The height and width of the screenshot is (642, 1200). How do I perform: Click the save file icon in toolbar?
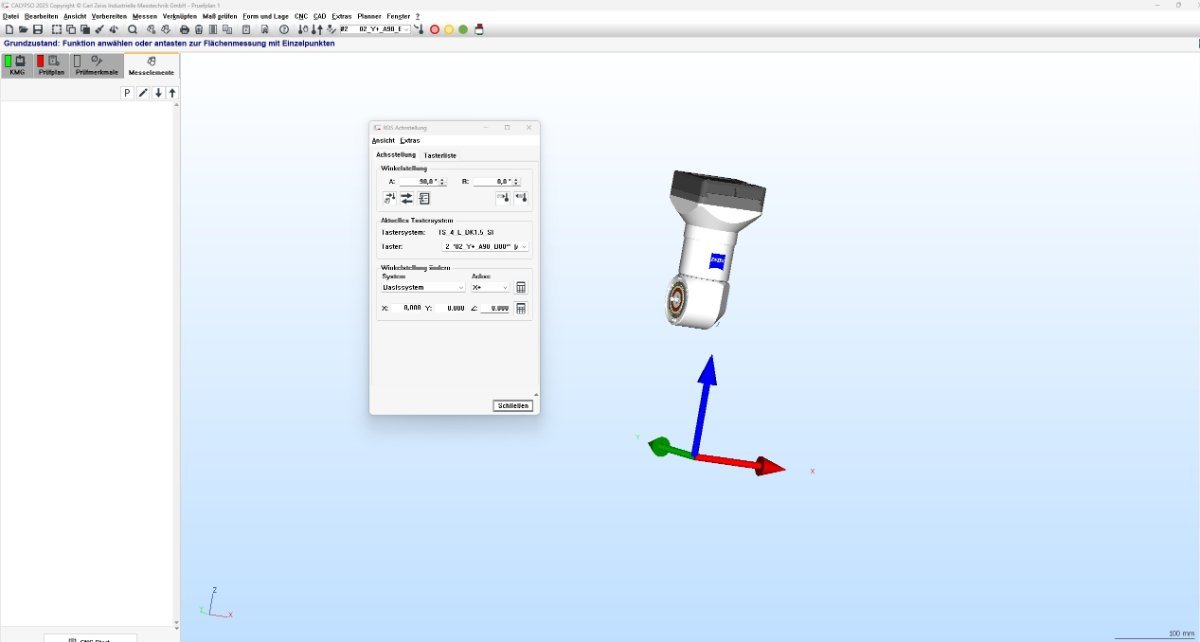point(38,30)
